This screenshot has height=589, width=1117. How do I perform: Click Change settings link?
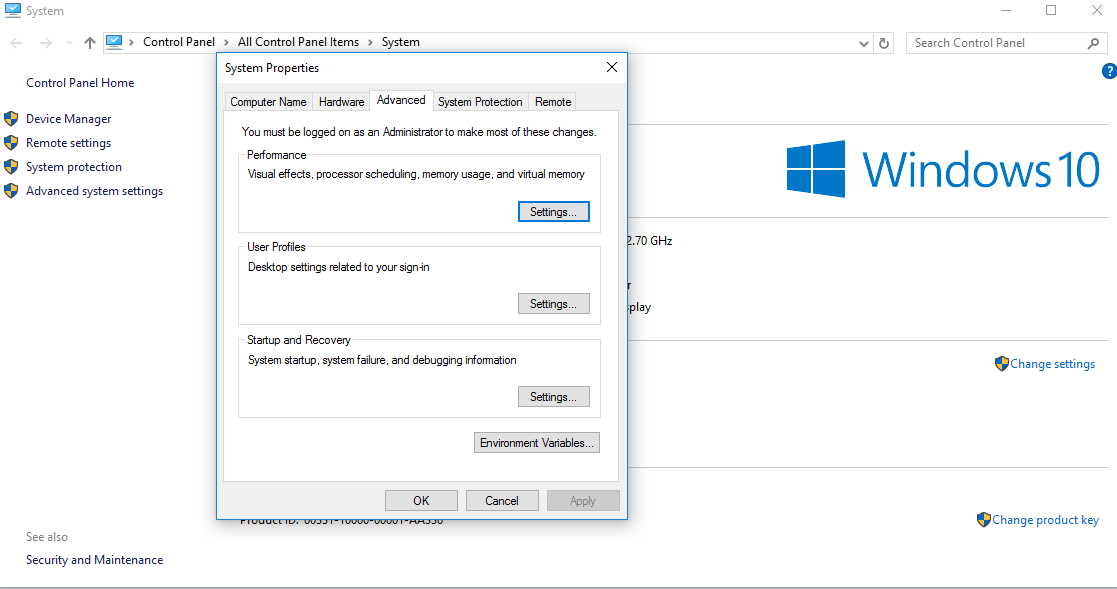tap(1052, 364)
